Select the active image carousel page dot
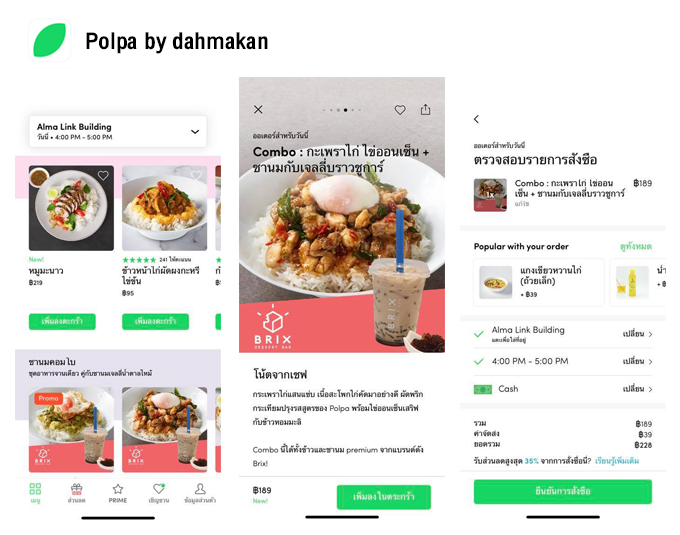 (x=346, y=110)
